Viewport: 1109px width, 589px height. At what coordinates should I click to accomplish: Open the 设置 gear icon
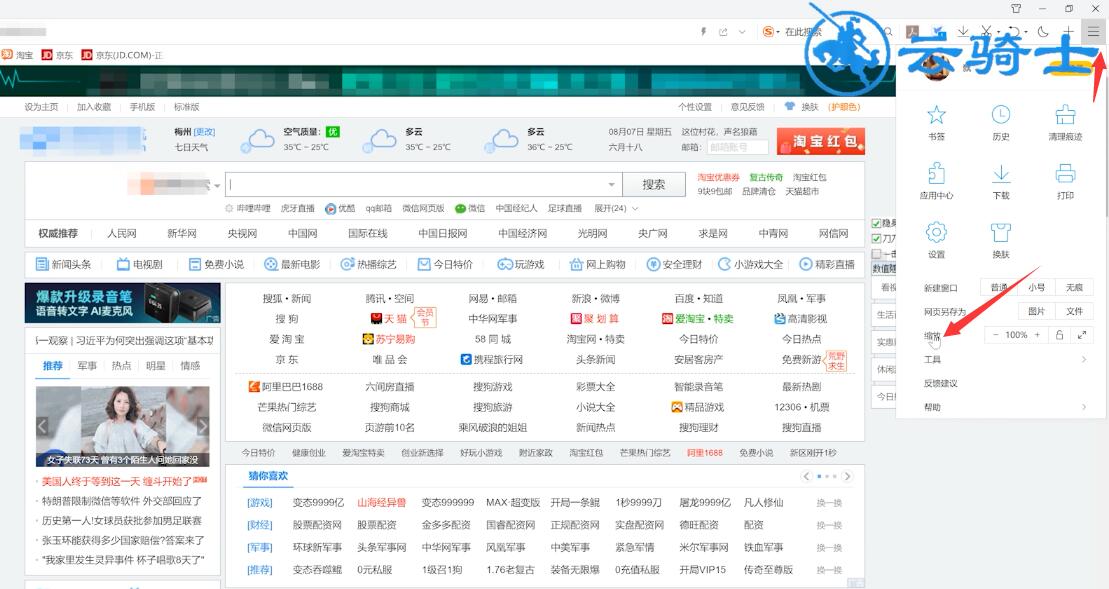[x=936, y=232]
